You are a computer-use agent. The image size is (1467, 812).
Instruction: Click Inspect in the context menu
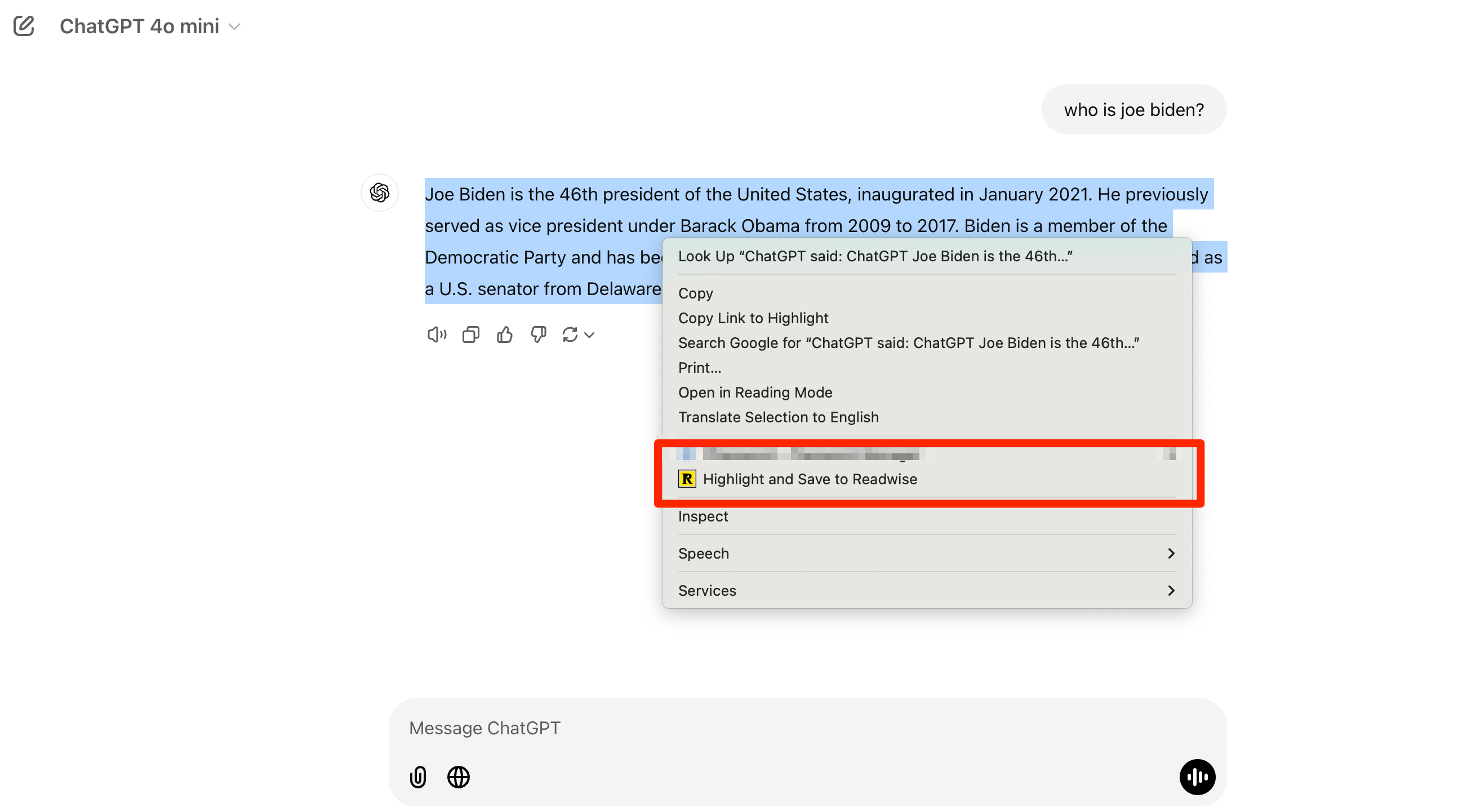pos(703,516)
